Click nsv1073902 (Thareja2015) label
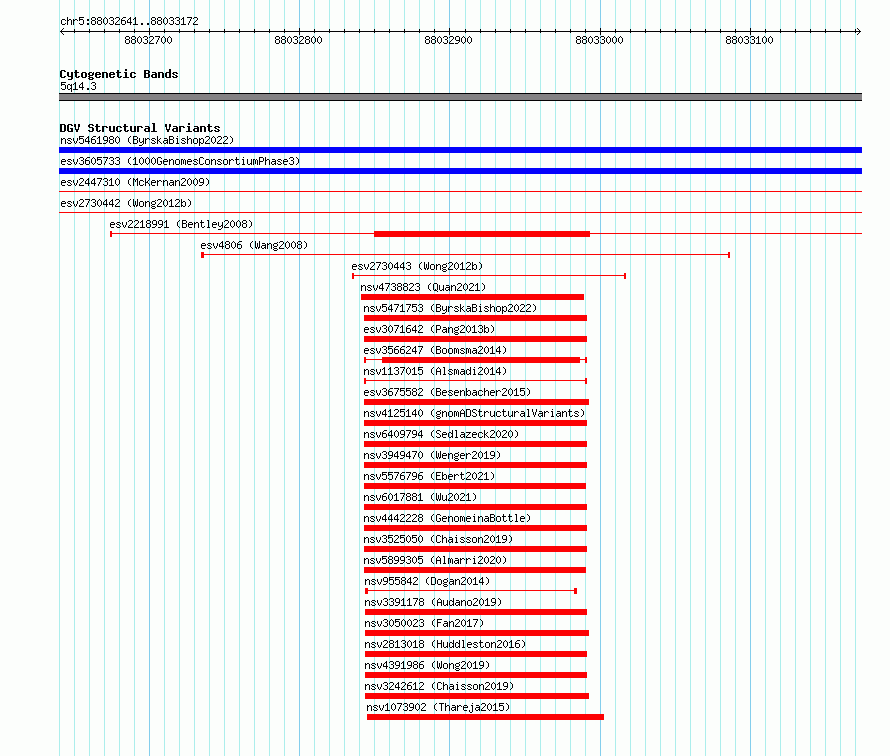This screenshot has height=756, width=890. point(438,707)
